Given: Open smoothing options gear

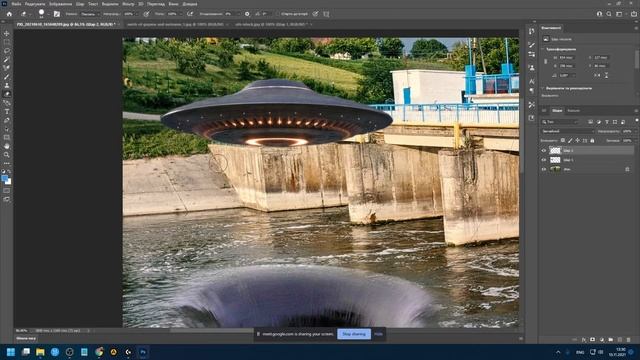Looking at the screenshot, I should coord(247,14).
